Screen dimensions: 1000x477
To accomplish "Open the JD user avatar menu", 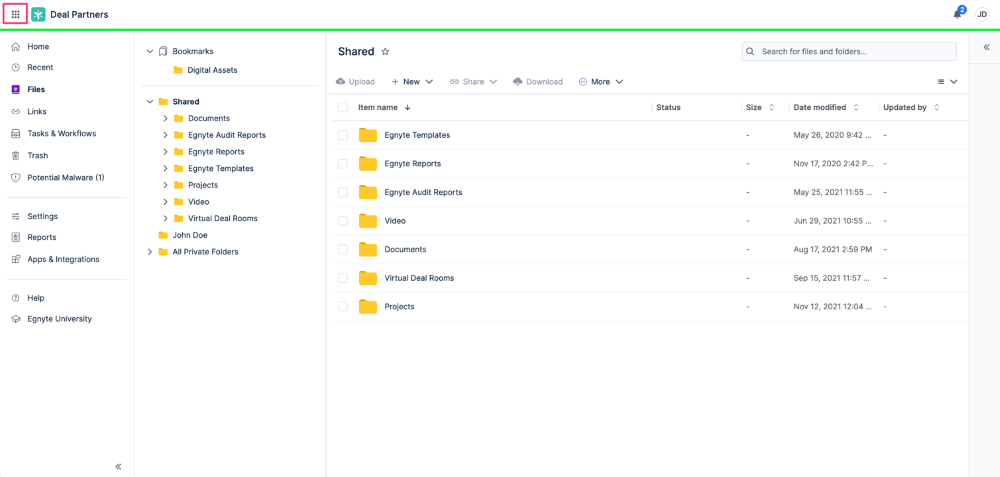I will click(x=982, y=14).
